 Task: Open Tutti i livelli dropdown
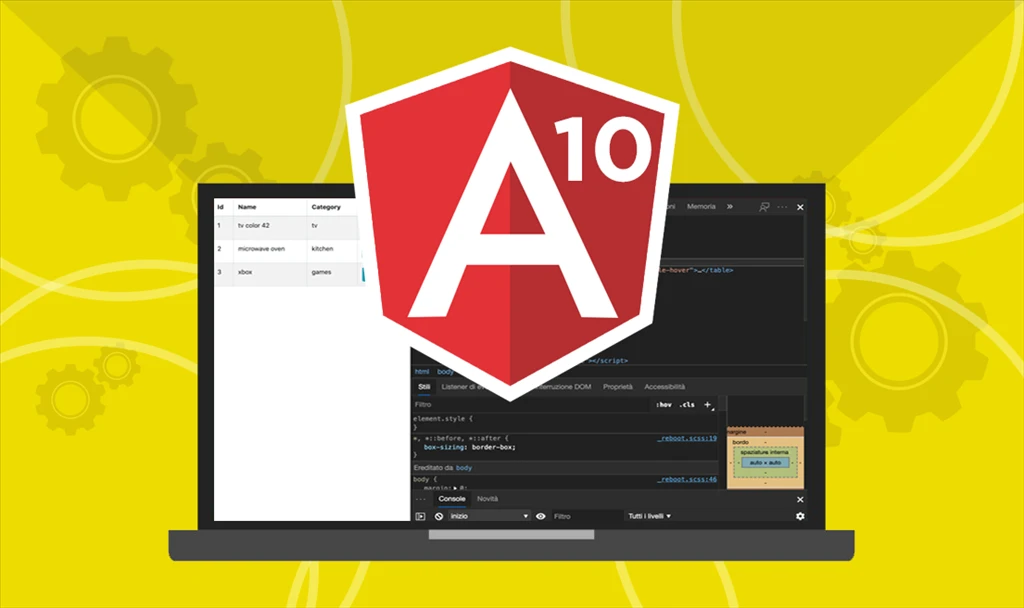649,516
